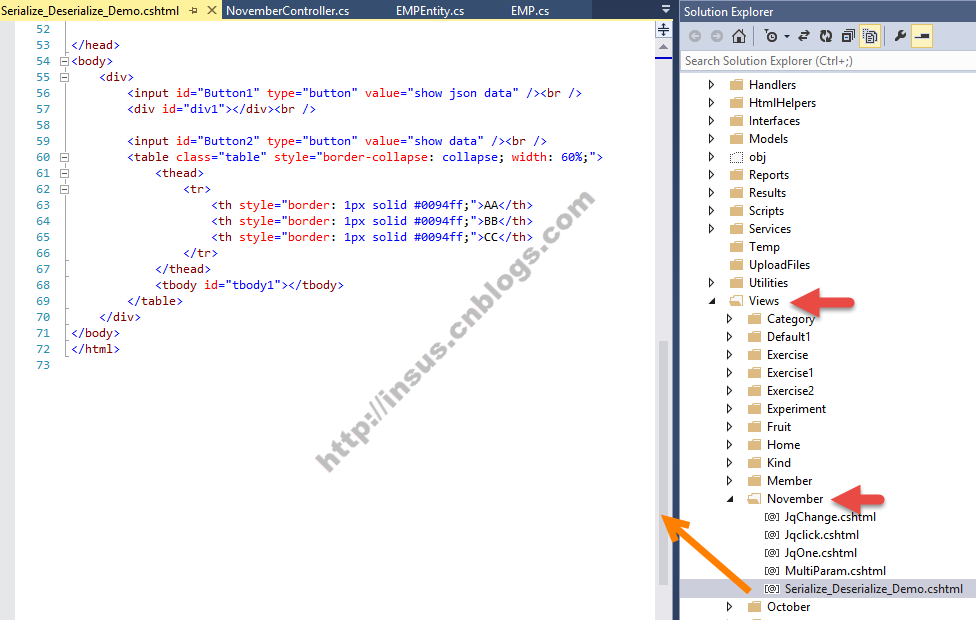Viewport: 976px width, 620px height.
Task: Click the Services folder icon
Action: 736,229
